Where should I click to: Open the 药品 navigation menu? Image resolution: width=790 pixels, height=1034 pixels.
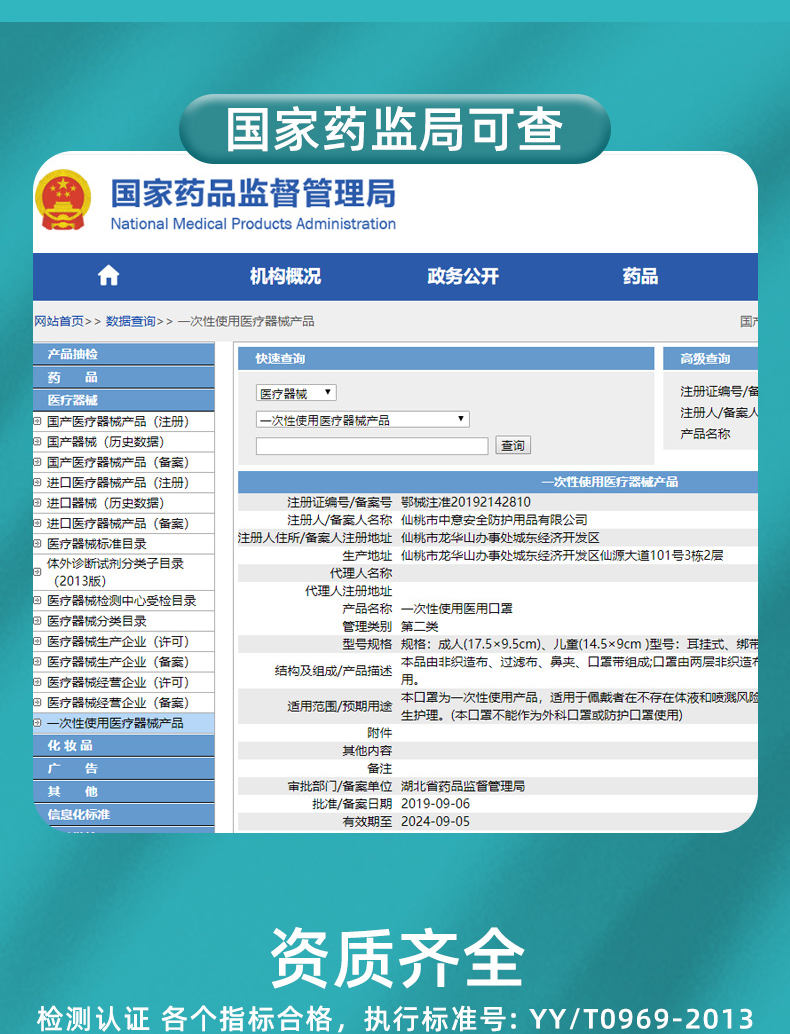tap(640, 276)
